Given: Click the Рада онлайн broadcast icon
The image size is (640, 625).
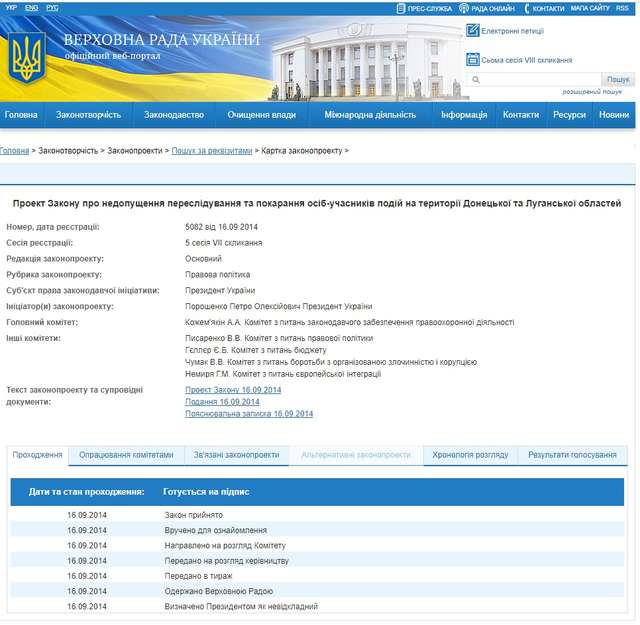Looking at the screenshot, I should click(464, 8).
